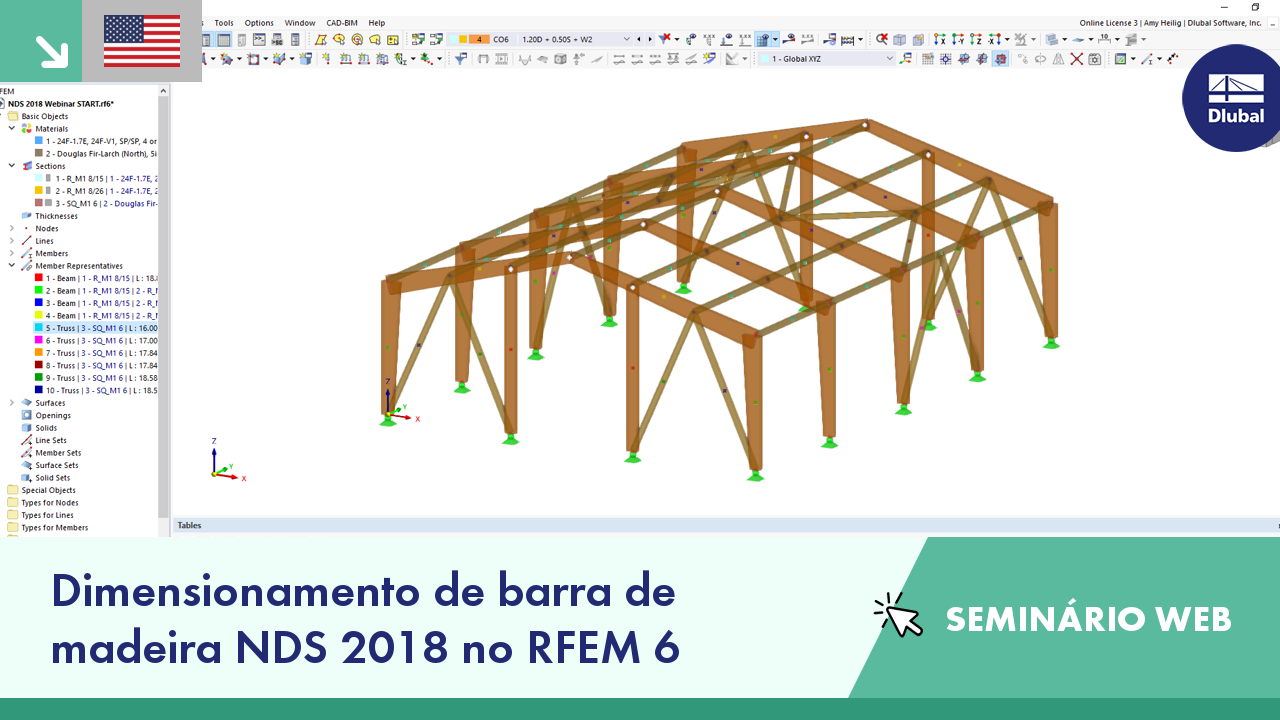Expand the Lines tree node
The height and width of the screenshot is (720, 1280).
12,241
